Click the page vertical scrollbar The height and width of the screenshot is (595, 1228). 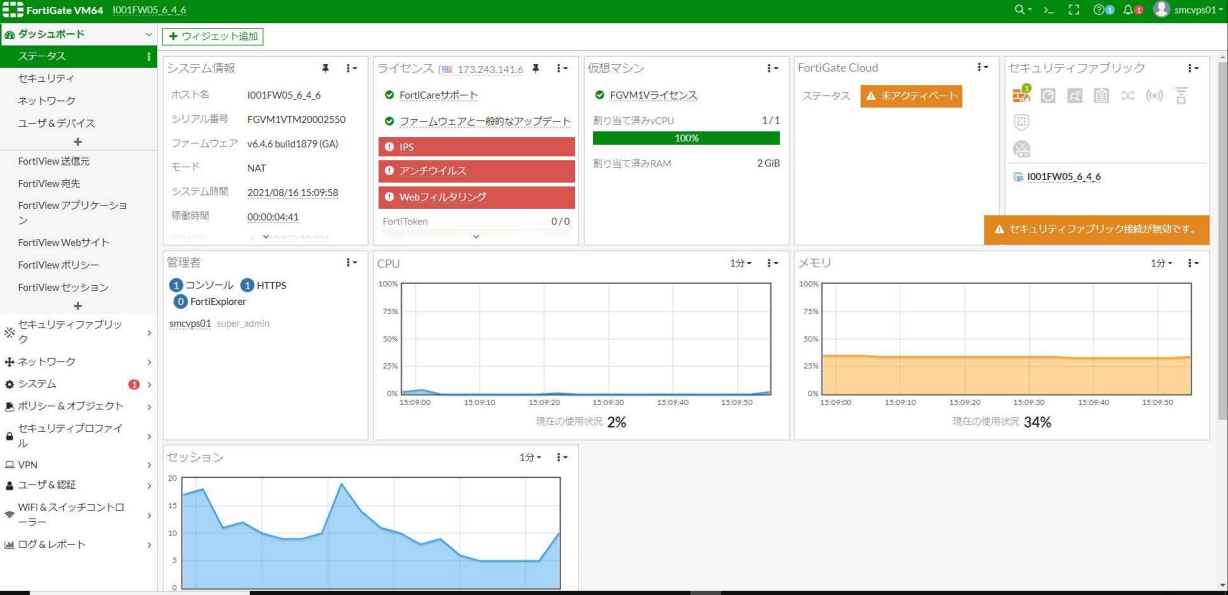pyautogui.click(x=1222, y=240)
